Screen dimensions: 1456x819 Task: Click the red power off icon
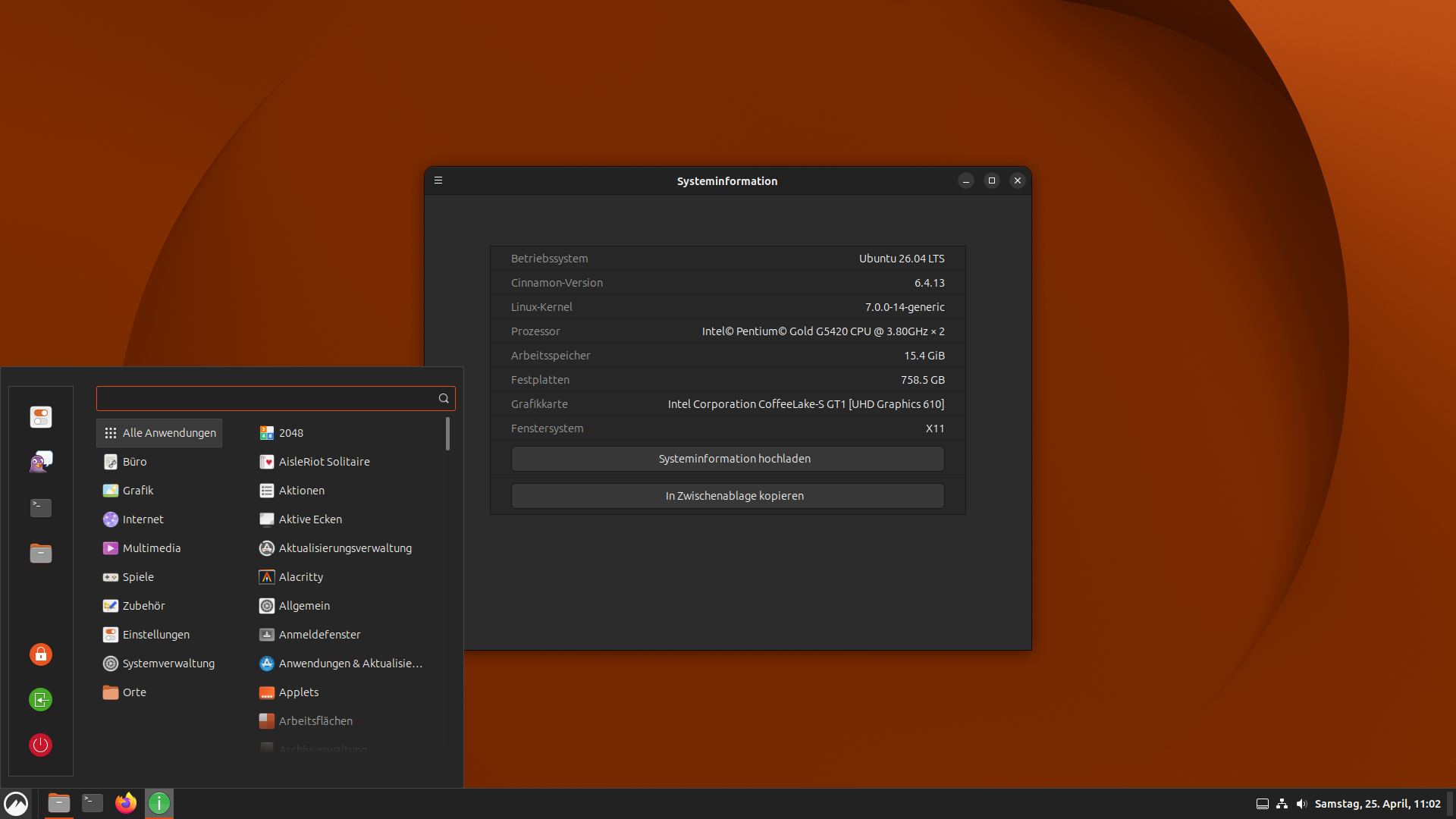tap(41, 745)
